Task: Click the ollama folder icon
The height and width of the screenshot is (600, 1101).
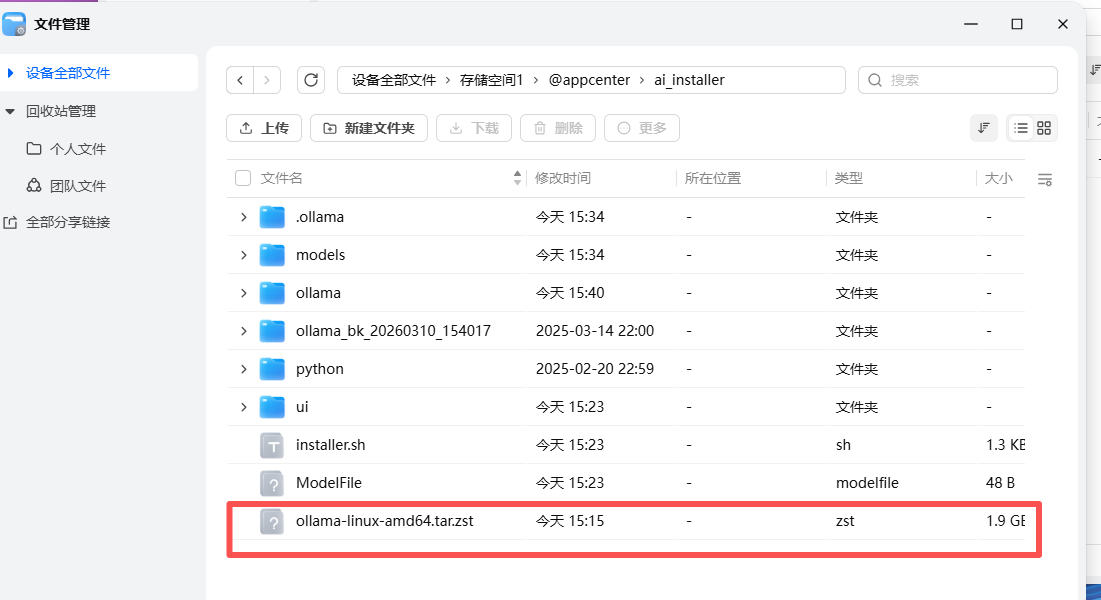Action: point(272,293)
